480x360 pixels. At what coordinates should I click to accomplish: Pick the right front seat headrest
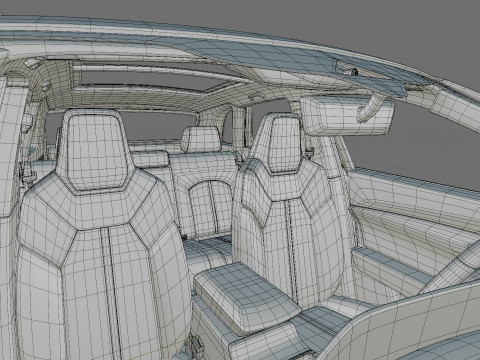[283, 144]
